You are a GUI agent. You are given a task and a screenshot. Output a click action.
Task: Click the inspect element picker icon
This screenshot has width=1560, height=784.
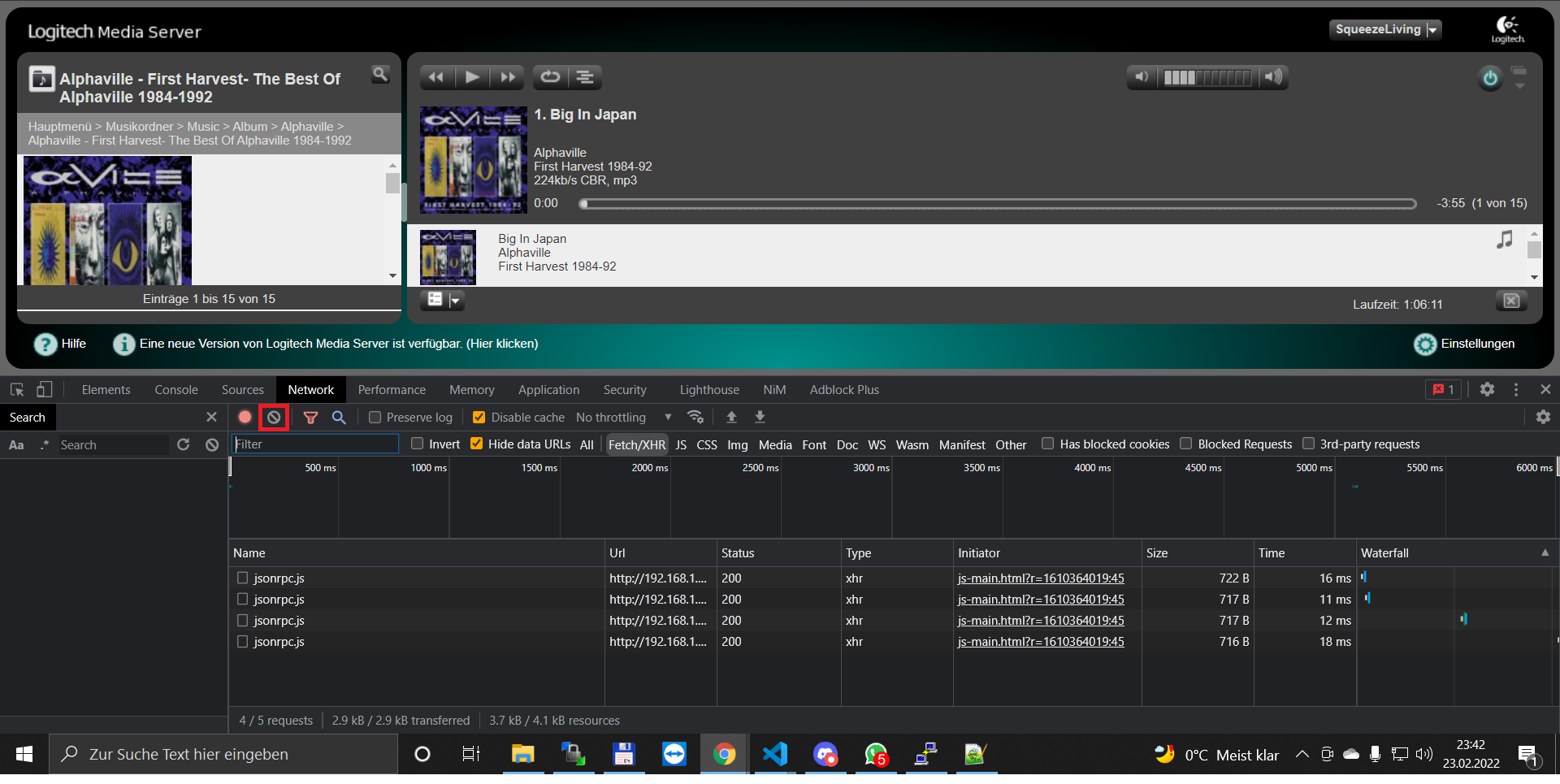[17, 390]
